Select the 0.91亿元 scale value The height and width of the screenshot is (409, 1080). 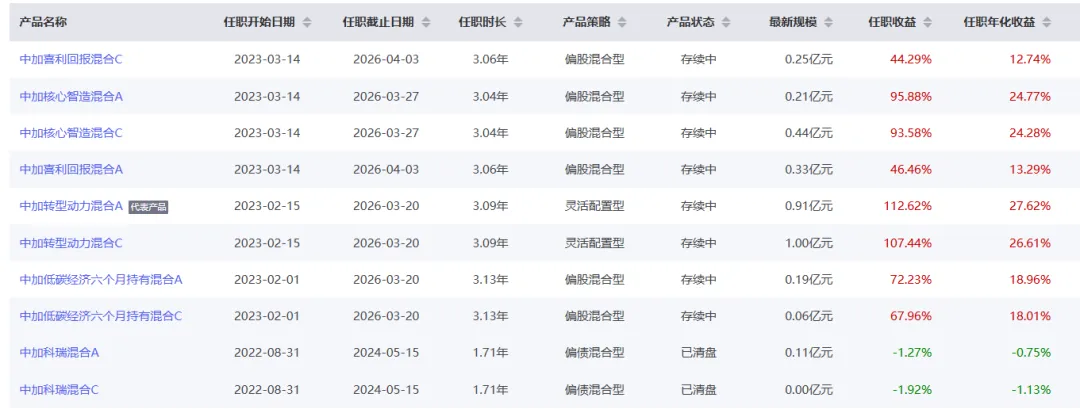tap(809, 206)
